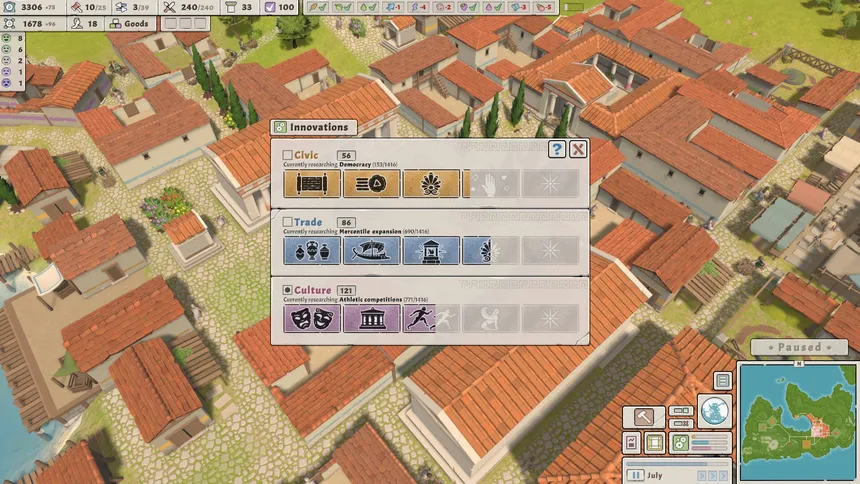Select the theater masks Culture innovation

[x=312, y=319]
